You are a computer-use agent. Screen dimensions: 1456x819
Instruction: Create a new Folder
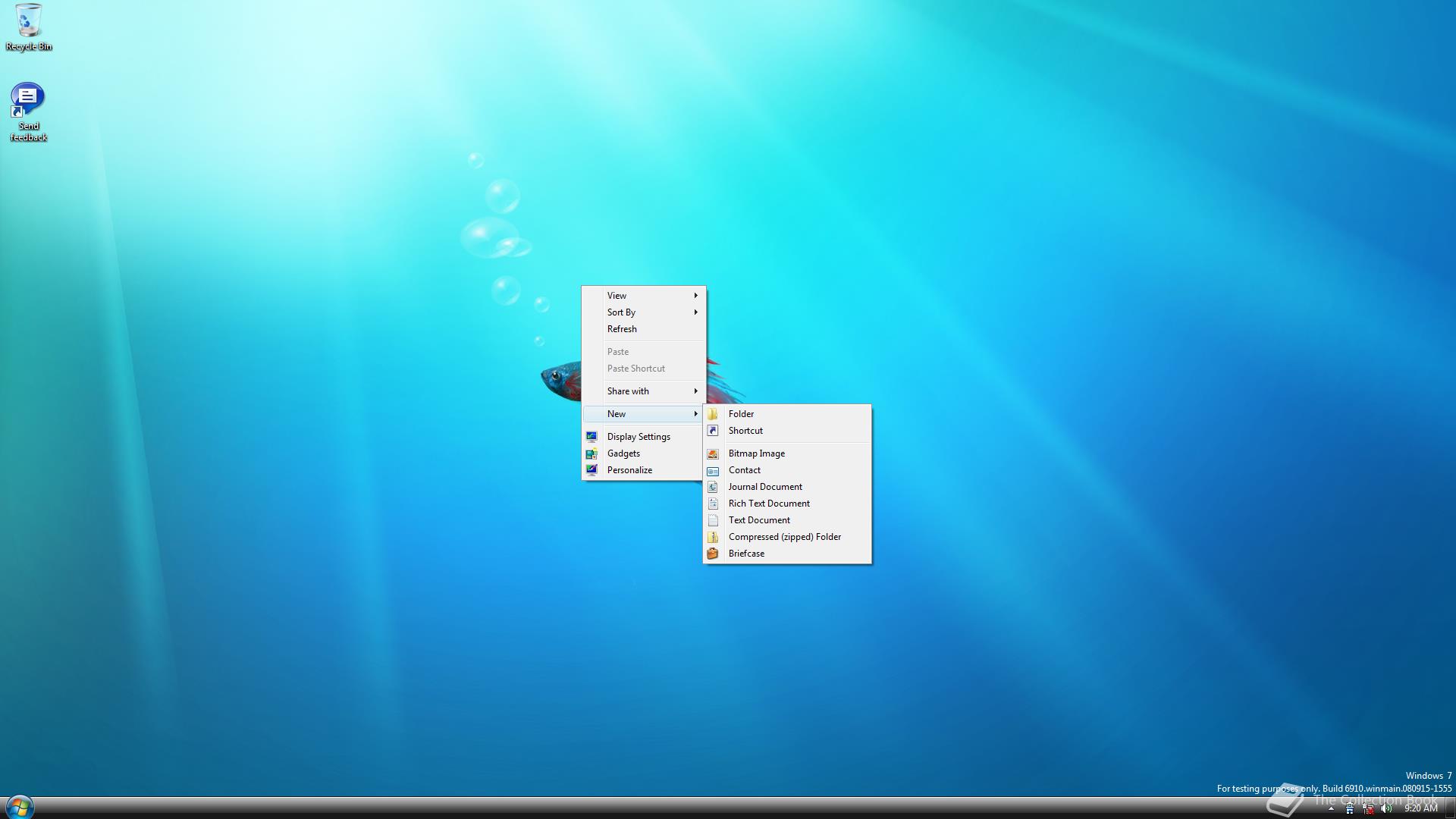point(787,414)
